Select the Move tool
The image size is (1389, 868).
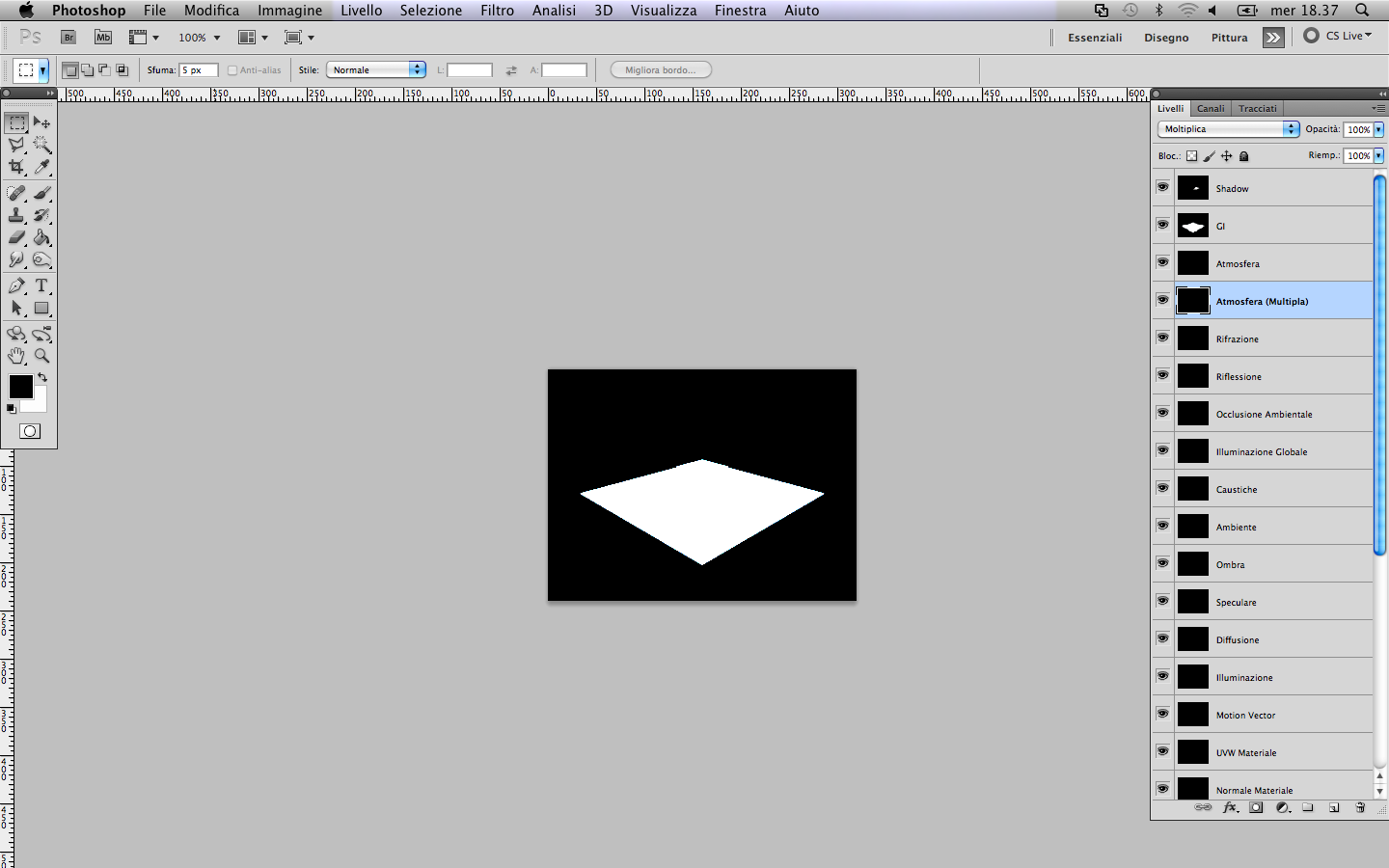point(41,122)
